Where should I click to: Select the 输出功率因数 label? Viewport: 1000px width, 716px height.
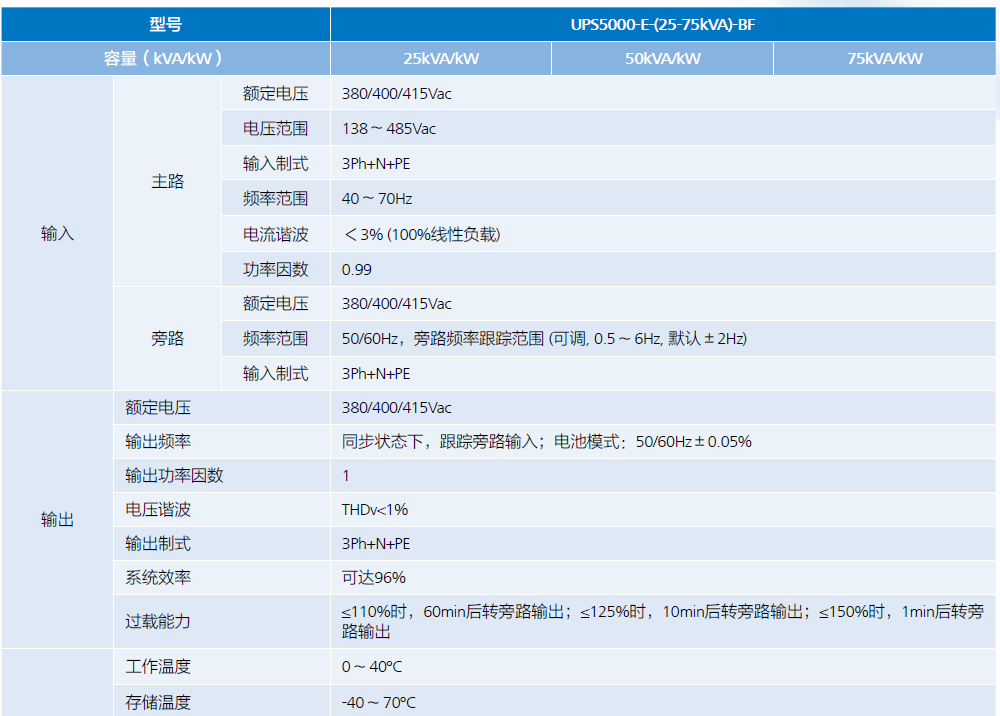click(174, 475)
